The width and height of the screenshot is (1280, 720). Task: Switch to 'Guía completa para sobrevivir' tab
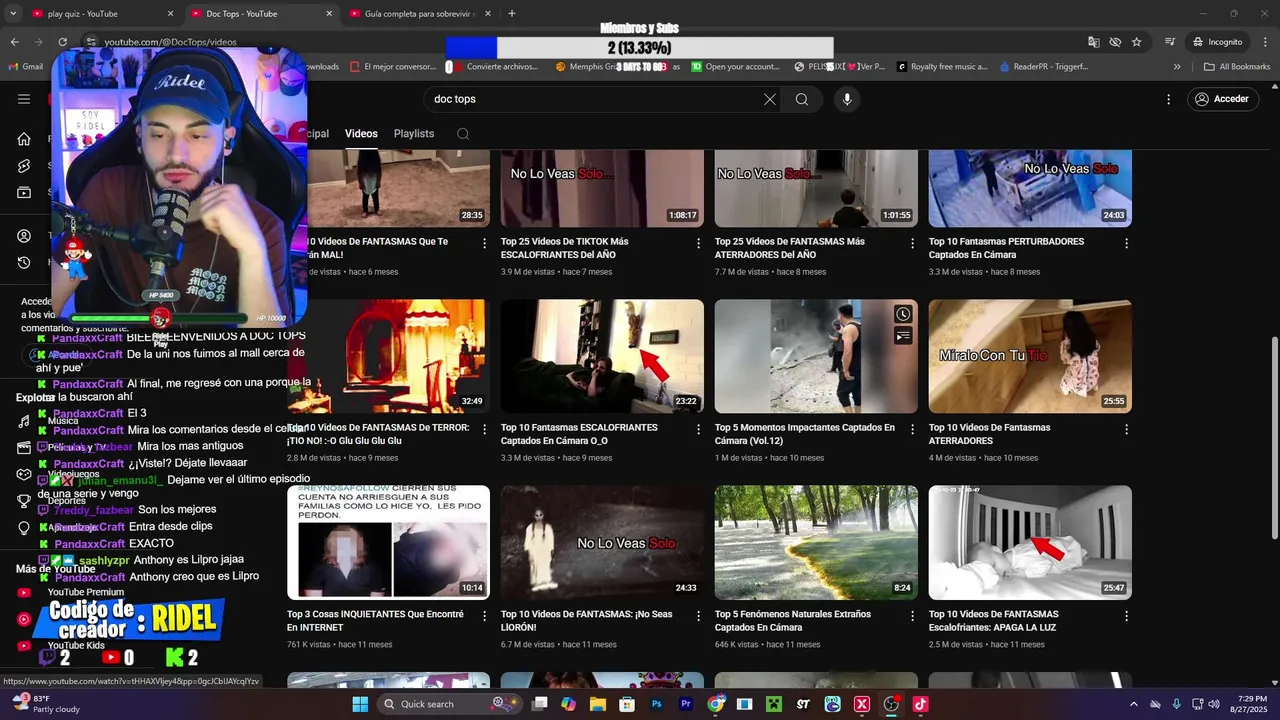point(420,14)
